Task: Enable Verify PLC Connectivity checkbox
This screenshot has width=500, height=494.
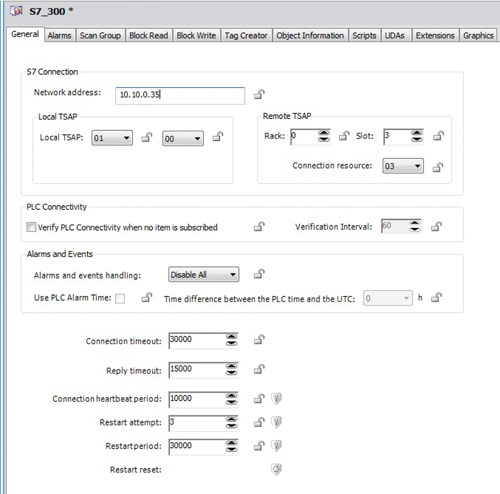Action: 31,227
